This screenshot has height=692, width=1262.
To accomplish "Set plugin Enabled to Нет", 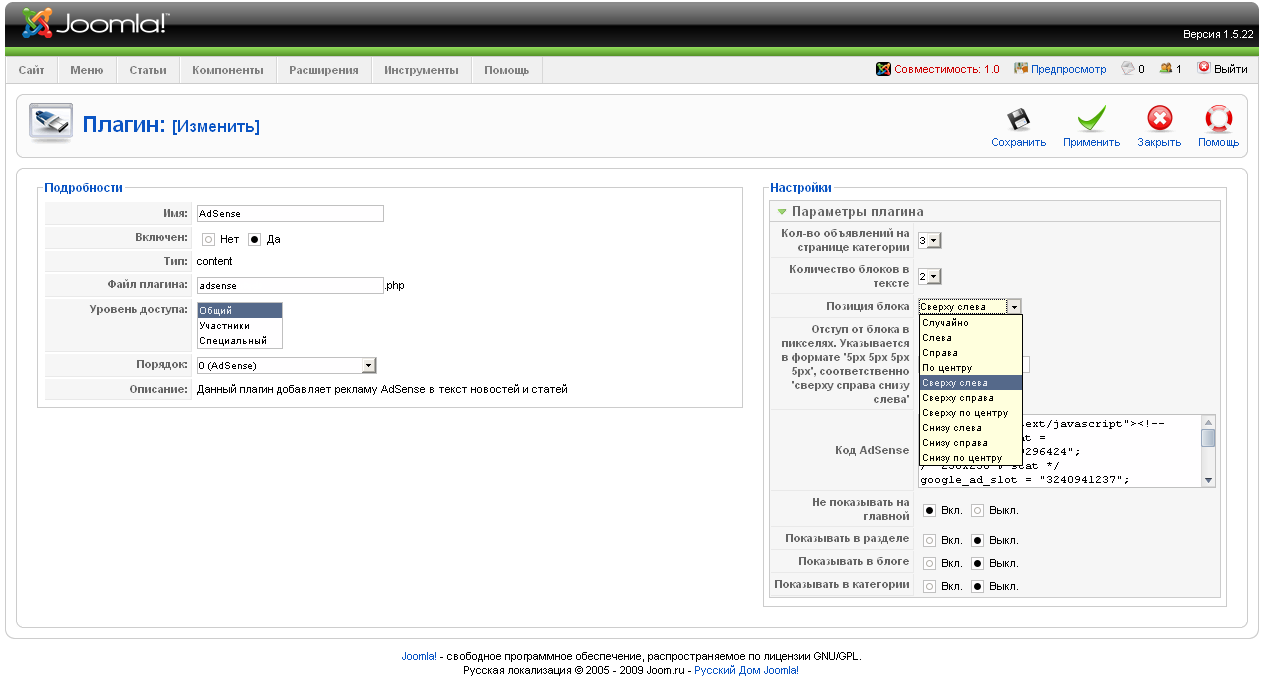I will coord(208,240).
